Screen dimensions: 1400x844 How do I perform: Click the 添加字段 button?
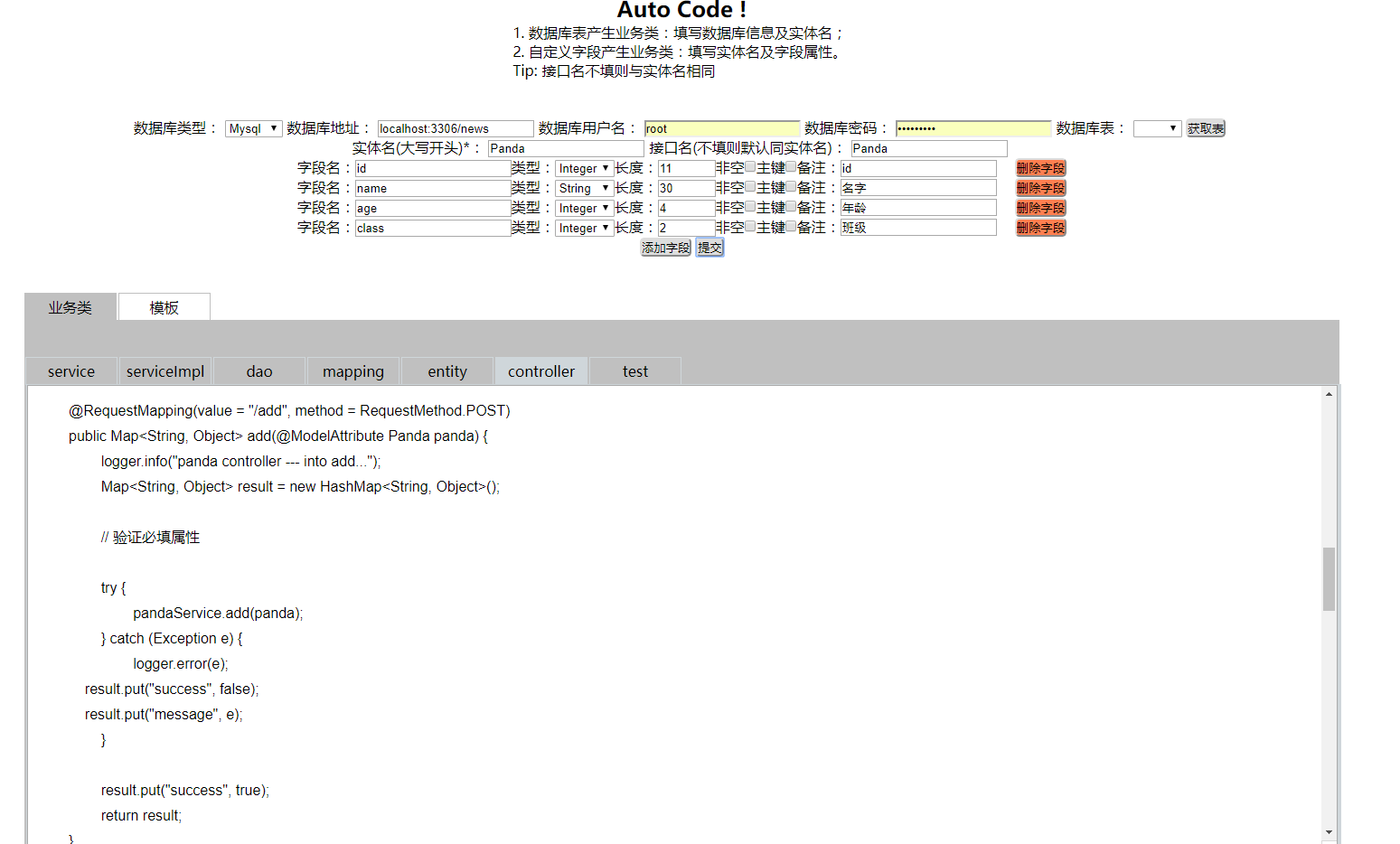pos(666,248)
